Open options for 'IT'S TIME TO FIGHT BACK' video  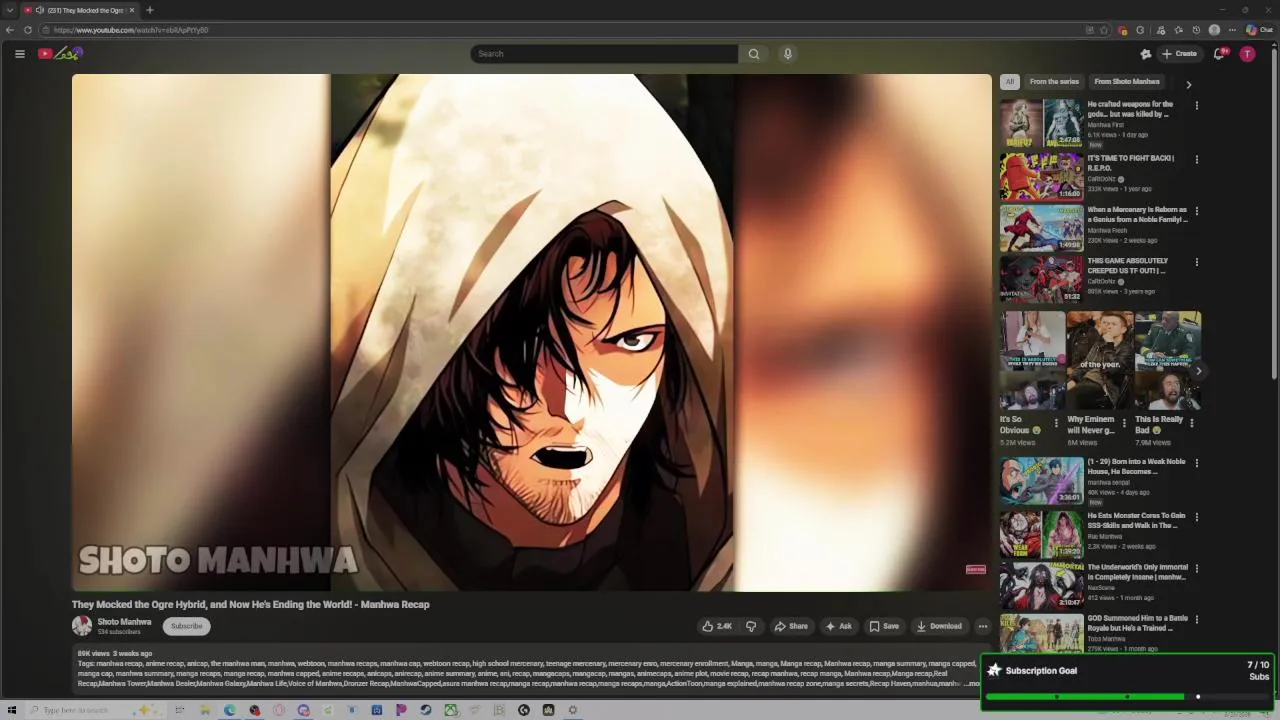(x=1196, y=159)
